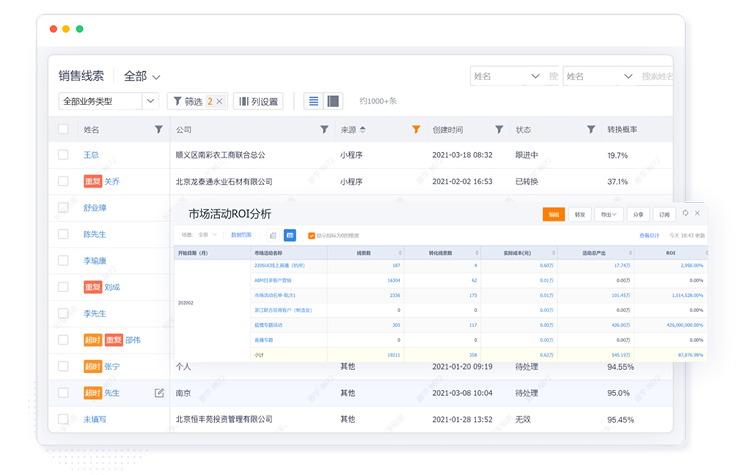
Task: Click the 分享 button in ROI panel
Action: pyautogui.click(x=638, y=214)
